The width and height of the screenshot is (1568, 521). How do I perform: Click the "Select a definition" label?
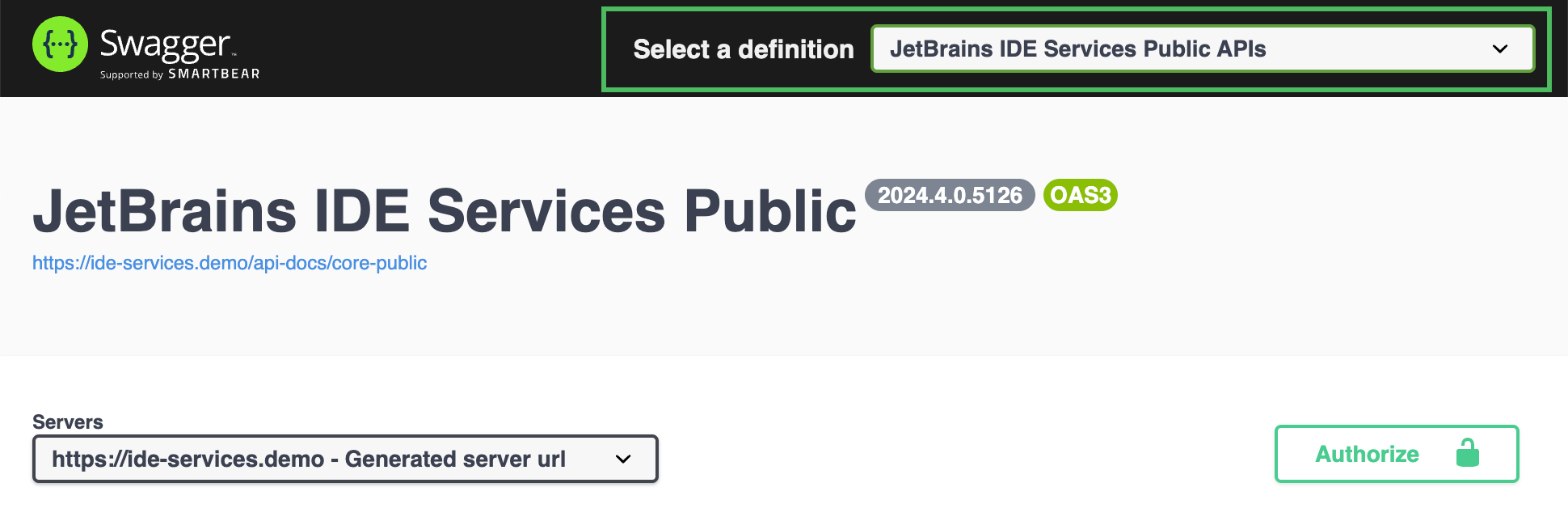click(743, 49)
